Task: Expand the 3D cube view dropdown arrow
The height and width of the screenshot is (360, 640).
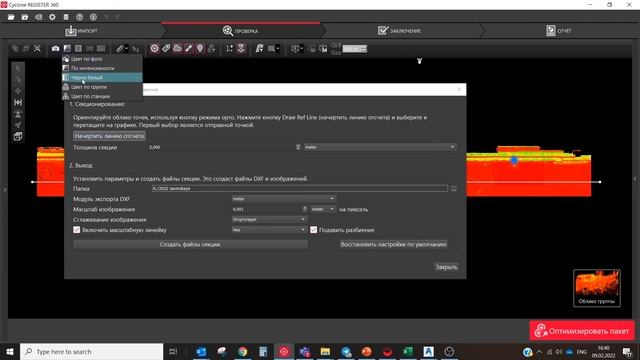Action: coord(302,49)
